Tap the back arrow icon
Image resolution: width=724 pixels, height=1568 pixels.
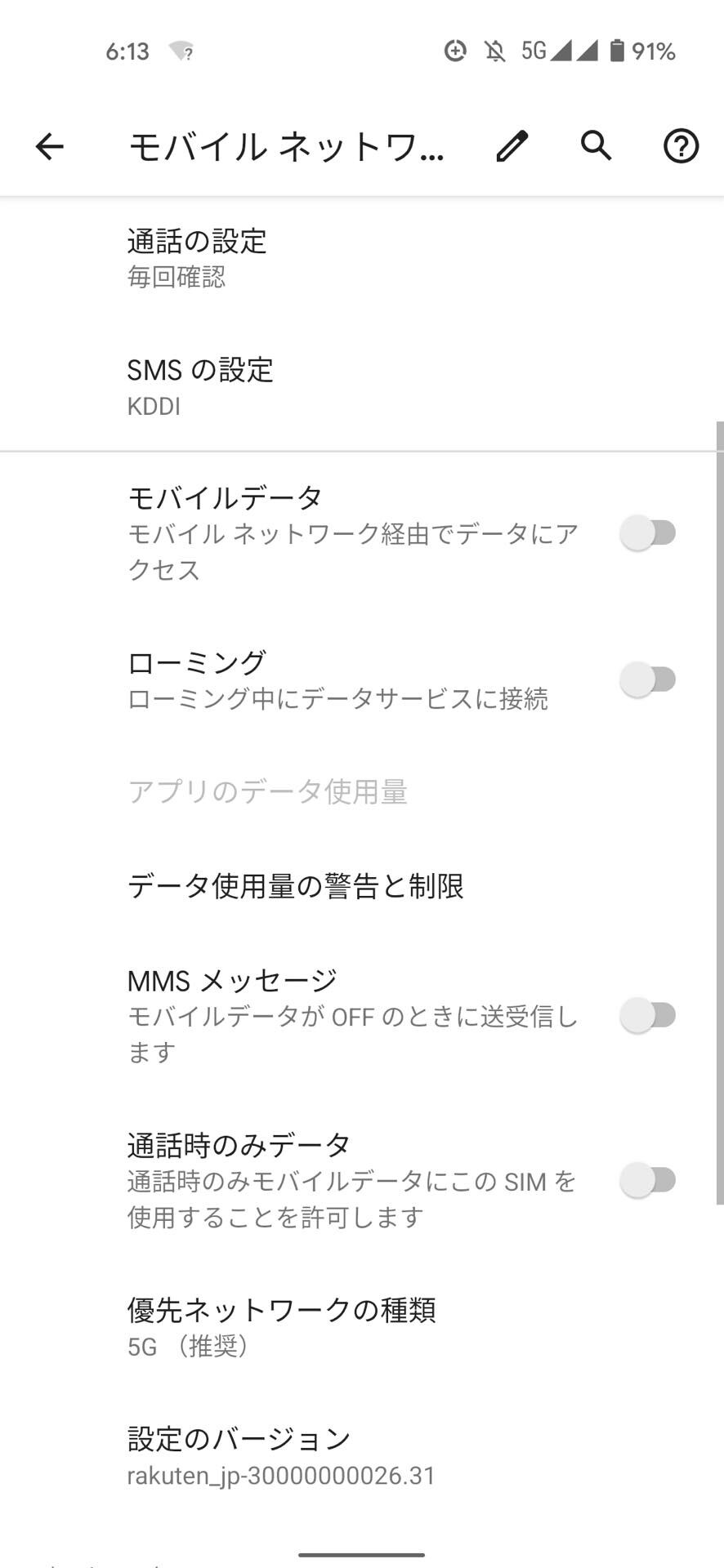pos(50,147)
